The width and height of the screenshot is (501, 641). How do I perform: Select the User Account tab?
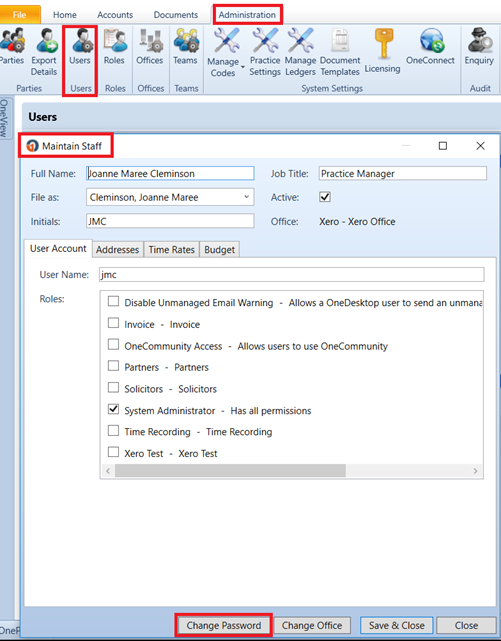pyautogui.click(x=58, y=249)
